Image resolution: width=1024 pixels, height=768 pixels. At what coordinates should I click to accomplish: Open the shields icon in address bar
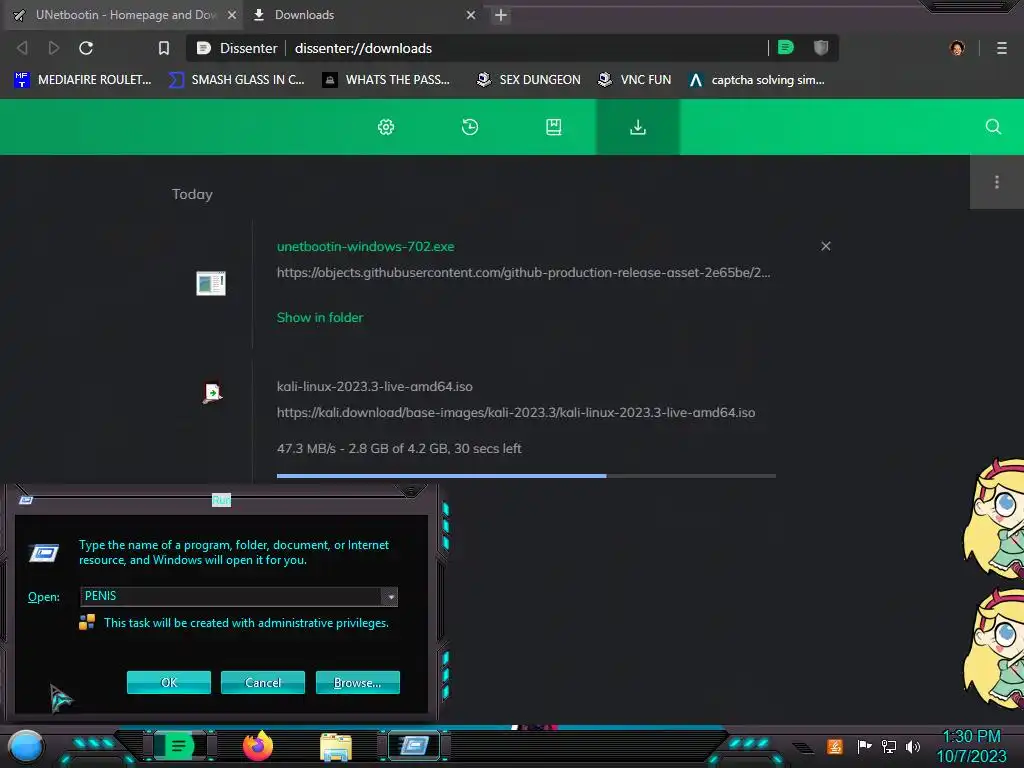click(821, 47)
